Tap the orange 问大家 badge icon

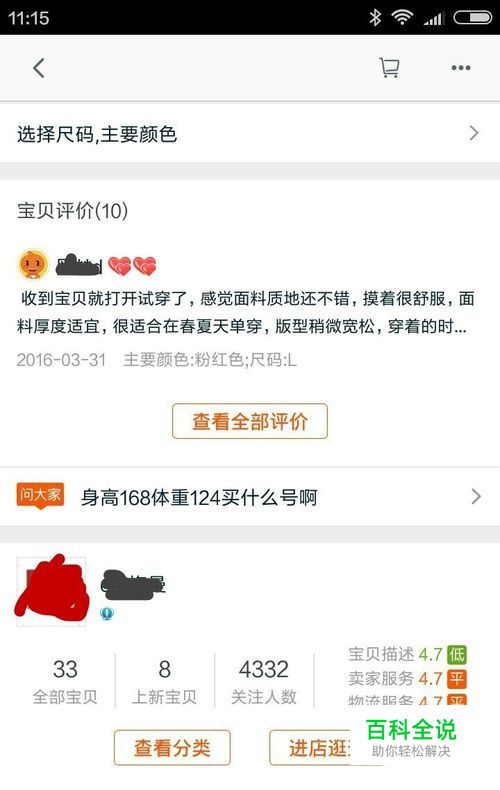pos(40,495)
